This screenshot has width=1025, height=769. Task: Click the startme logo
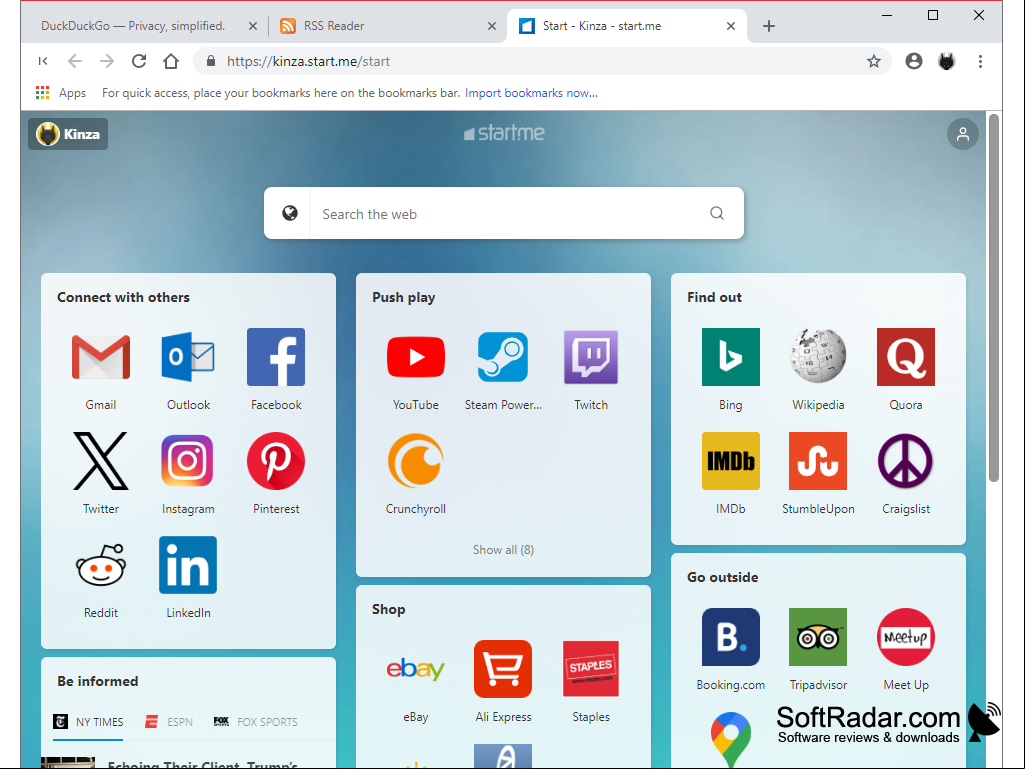pos(504,133)
